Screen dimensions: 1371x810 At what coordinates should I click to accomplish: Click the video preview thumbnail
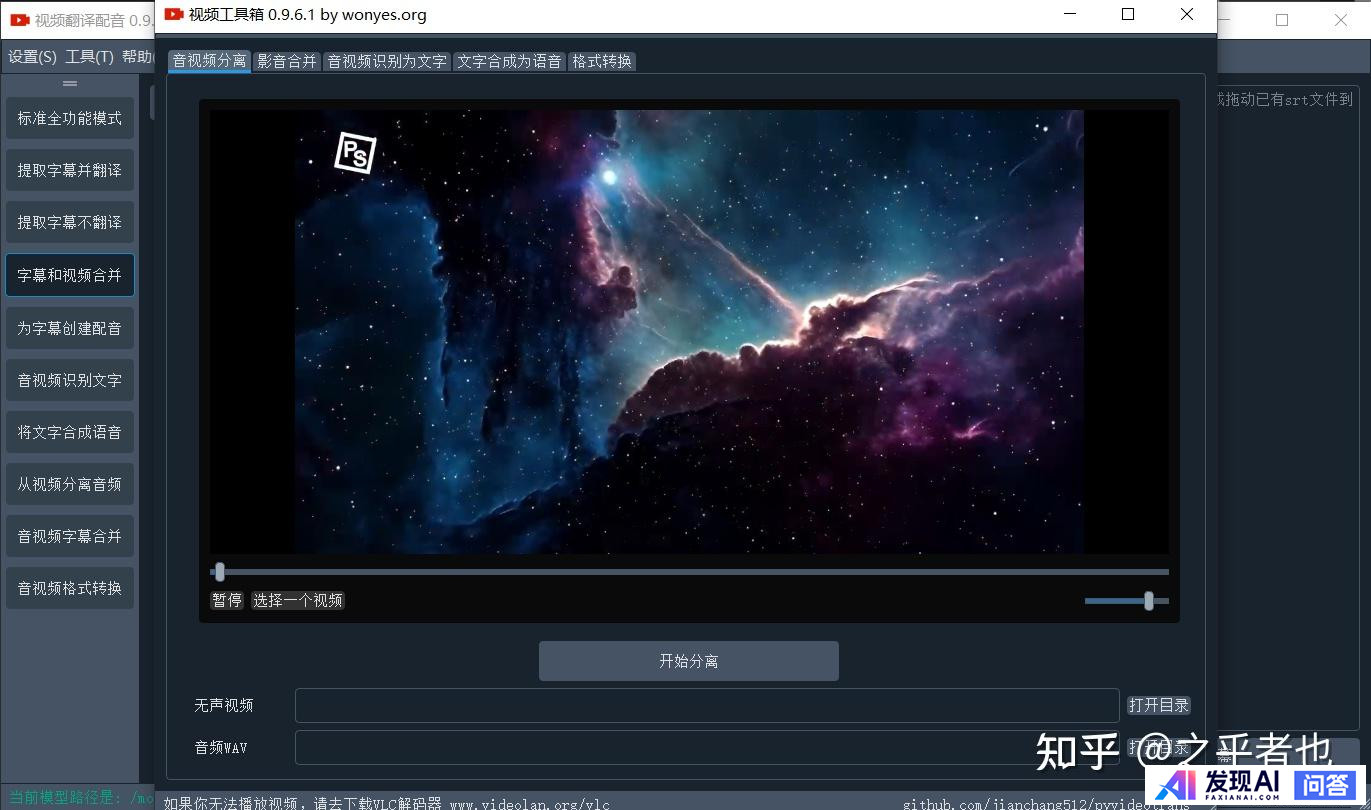(x=689, y=331)
